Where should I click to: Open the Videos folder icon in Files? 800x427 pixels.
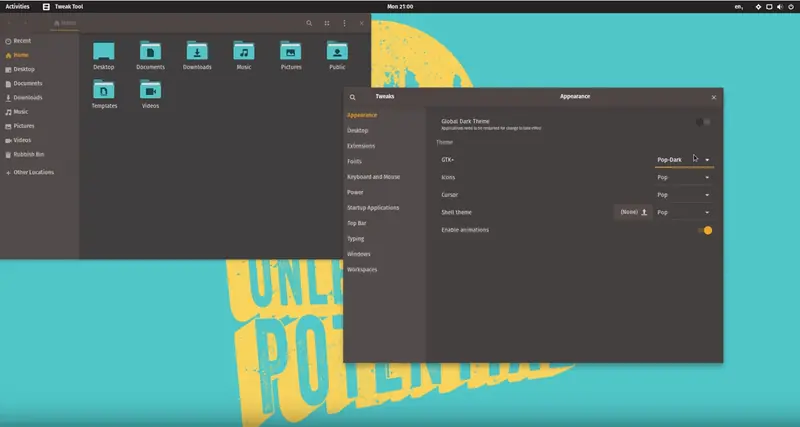point(151,90)
